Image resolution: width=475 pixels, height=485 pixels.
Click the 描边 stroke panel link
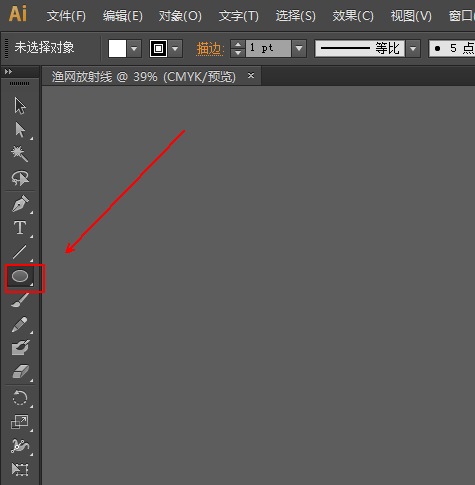(210, 49)
